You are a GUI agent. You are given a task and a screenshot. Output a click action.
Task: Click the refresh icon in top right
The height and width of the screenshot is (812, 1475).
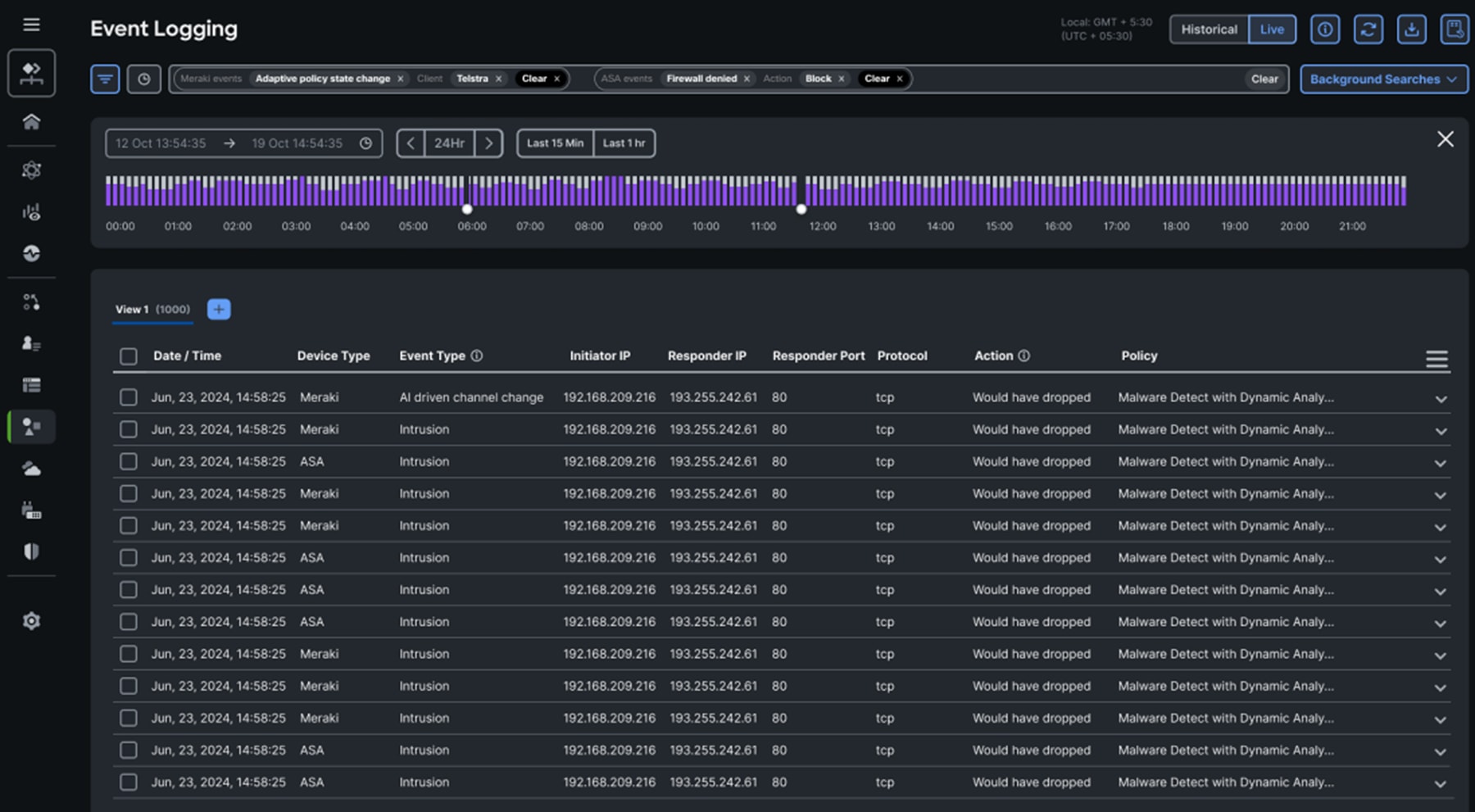click(1368, 29)
